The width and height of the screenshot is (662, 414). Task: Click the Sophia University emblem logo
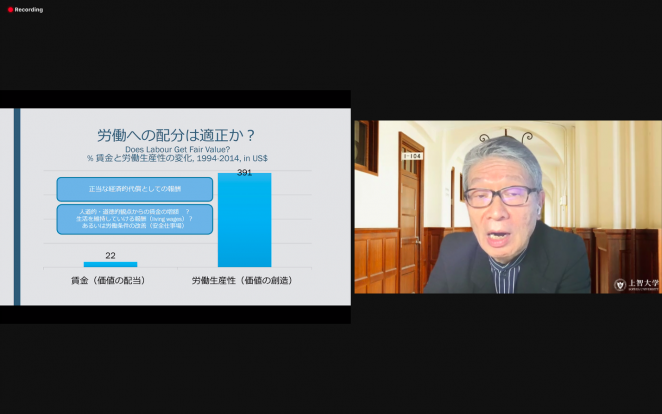pyautogui.click(x=620, y=285)
